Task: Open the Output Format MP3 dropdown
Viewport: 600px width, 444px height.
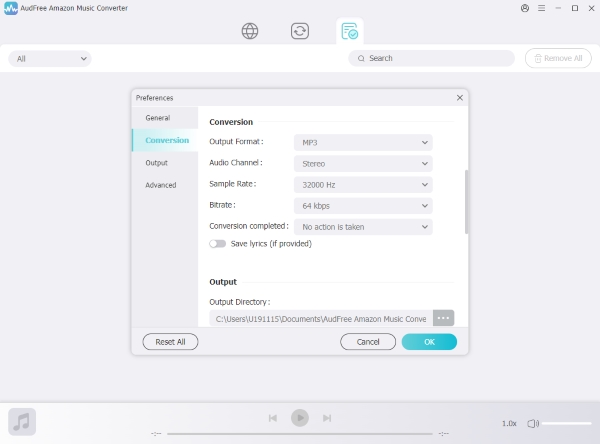Action: pos(363,142)
